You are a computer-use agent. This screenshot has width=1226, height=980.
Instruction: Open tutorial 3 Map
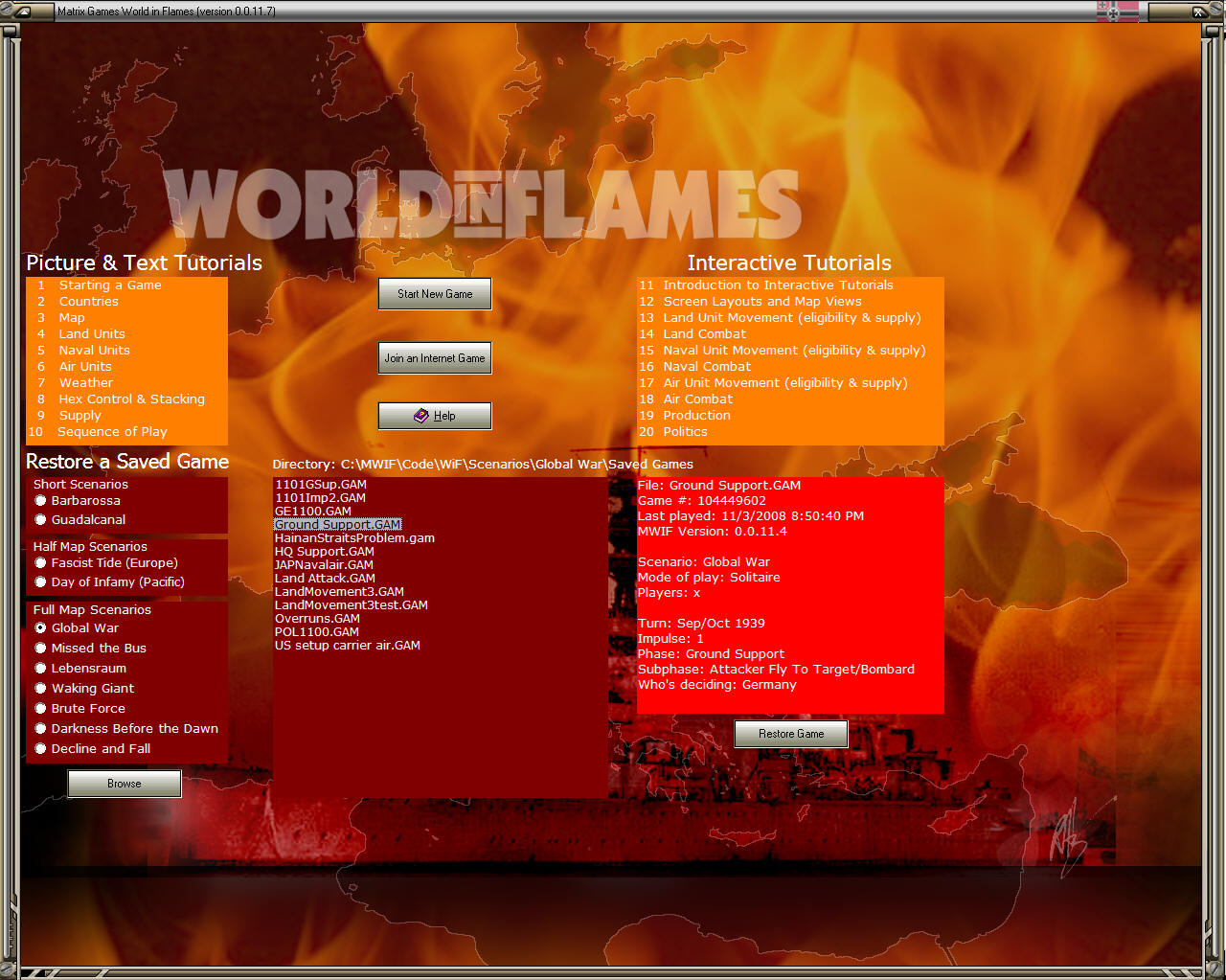(x=126, y=318)
